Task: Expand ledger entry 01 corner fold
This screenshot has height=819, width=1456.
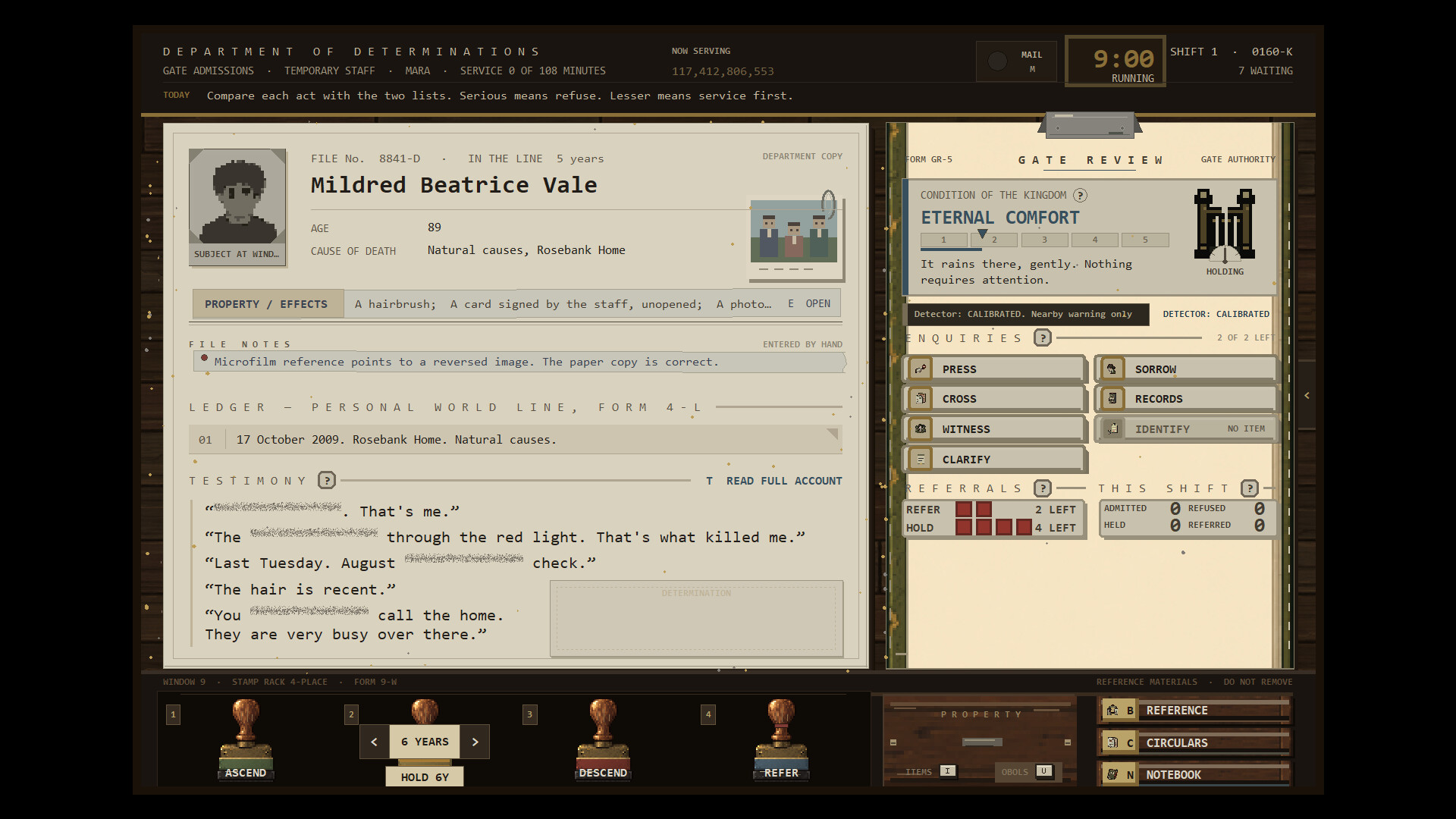Action: (832, 434)
